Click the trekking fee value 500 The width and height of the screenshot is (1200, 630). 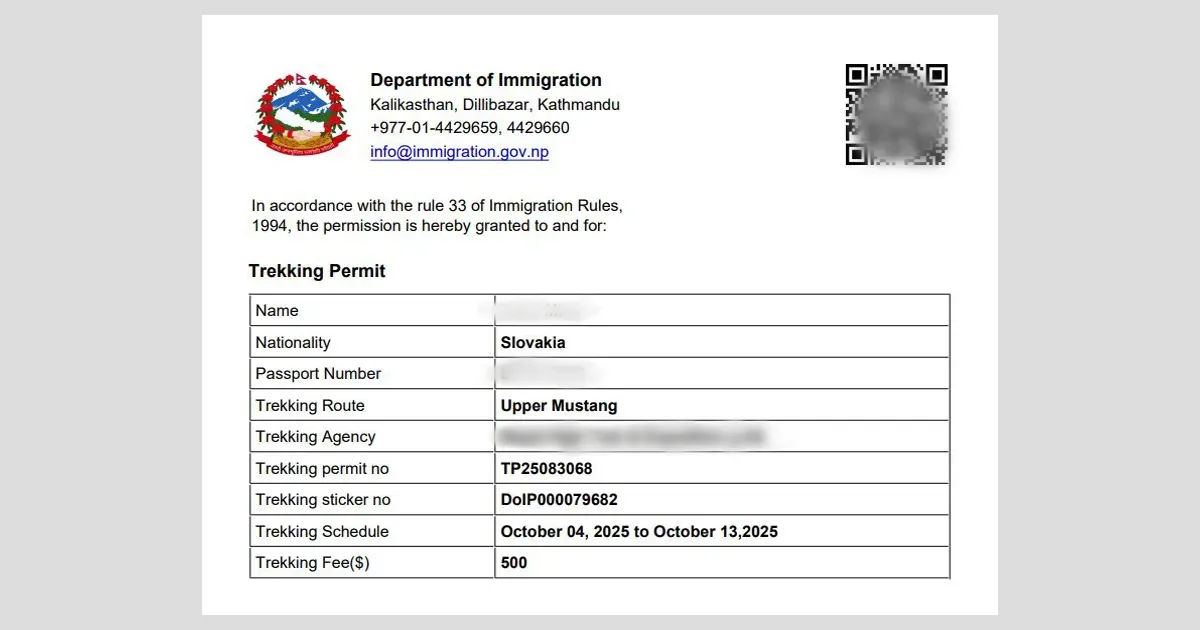pyautogui.click(x=514, y=563)
